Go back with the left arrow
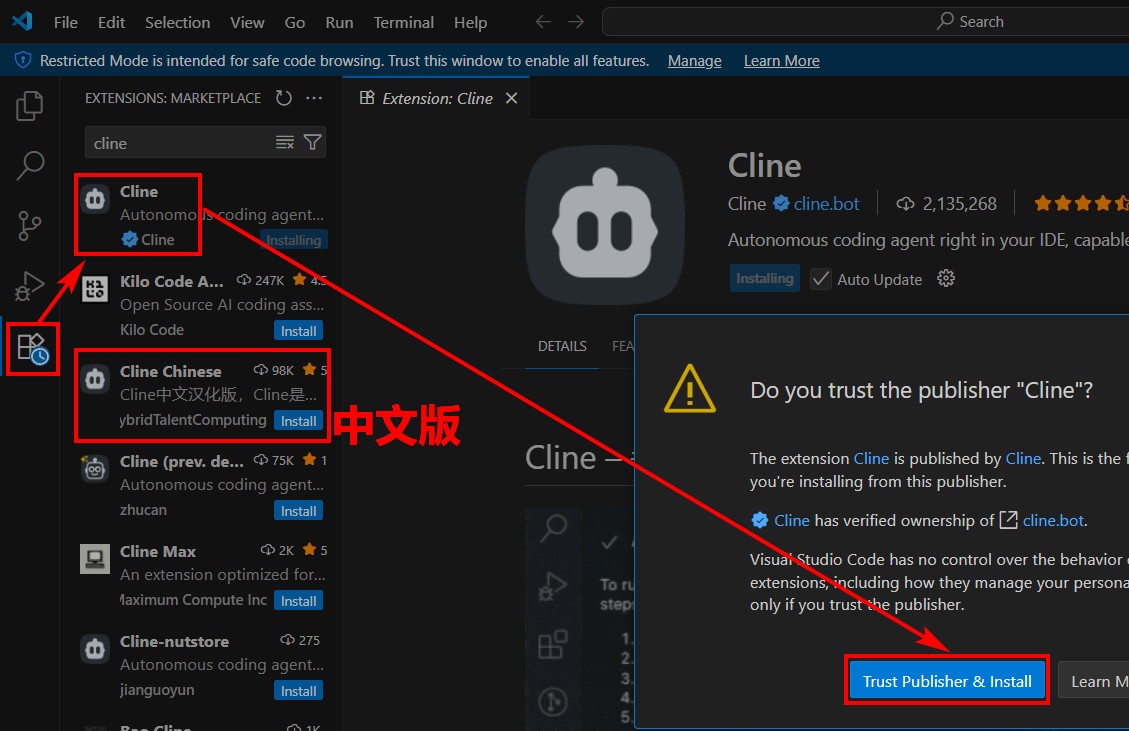 point(543,22)
